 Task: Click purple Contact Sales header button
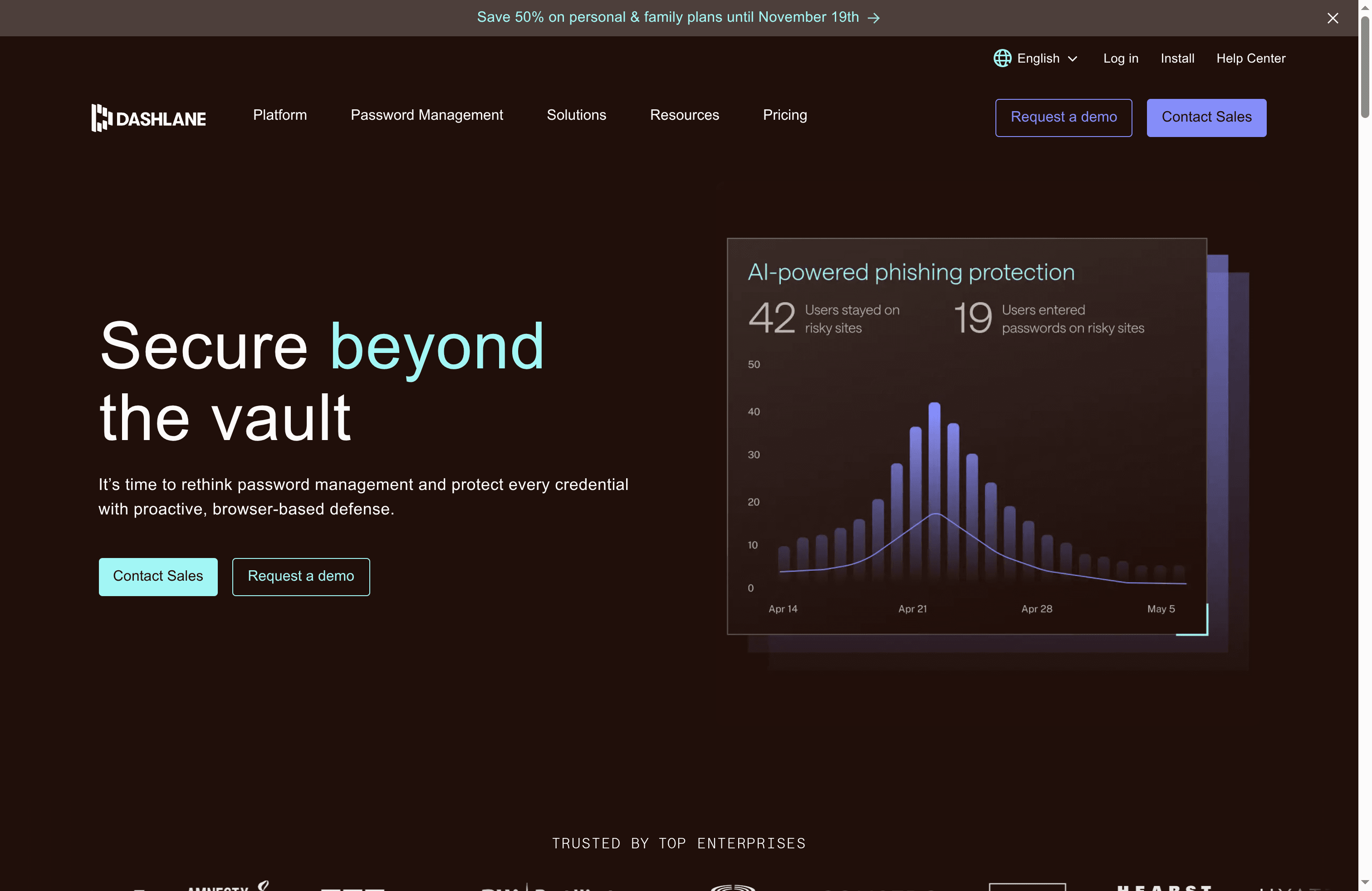click(x=1206, y=117)
